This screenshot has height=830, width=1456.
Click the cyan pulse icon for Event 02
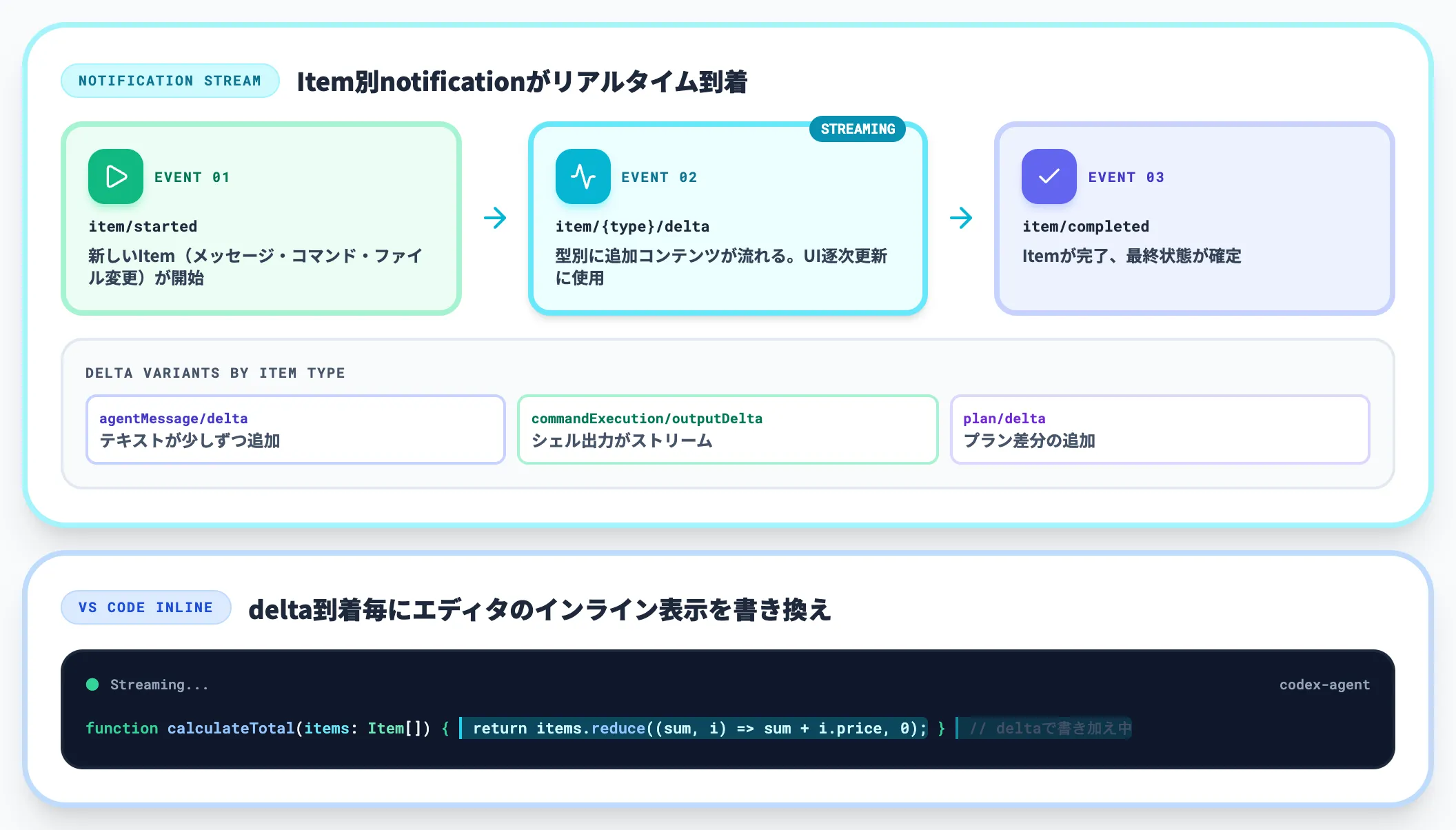(x=583, y=176)
